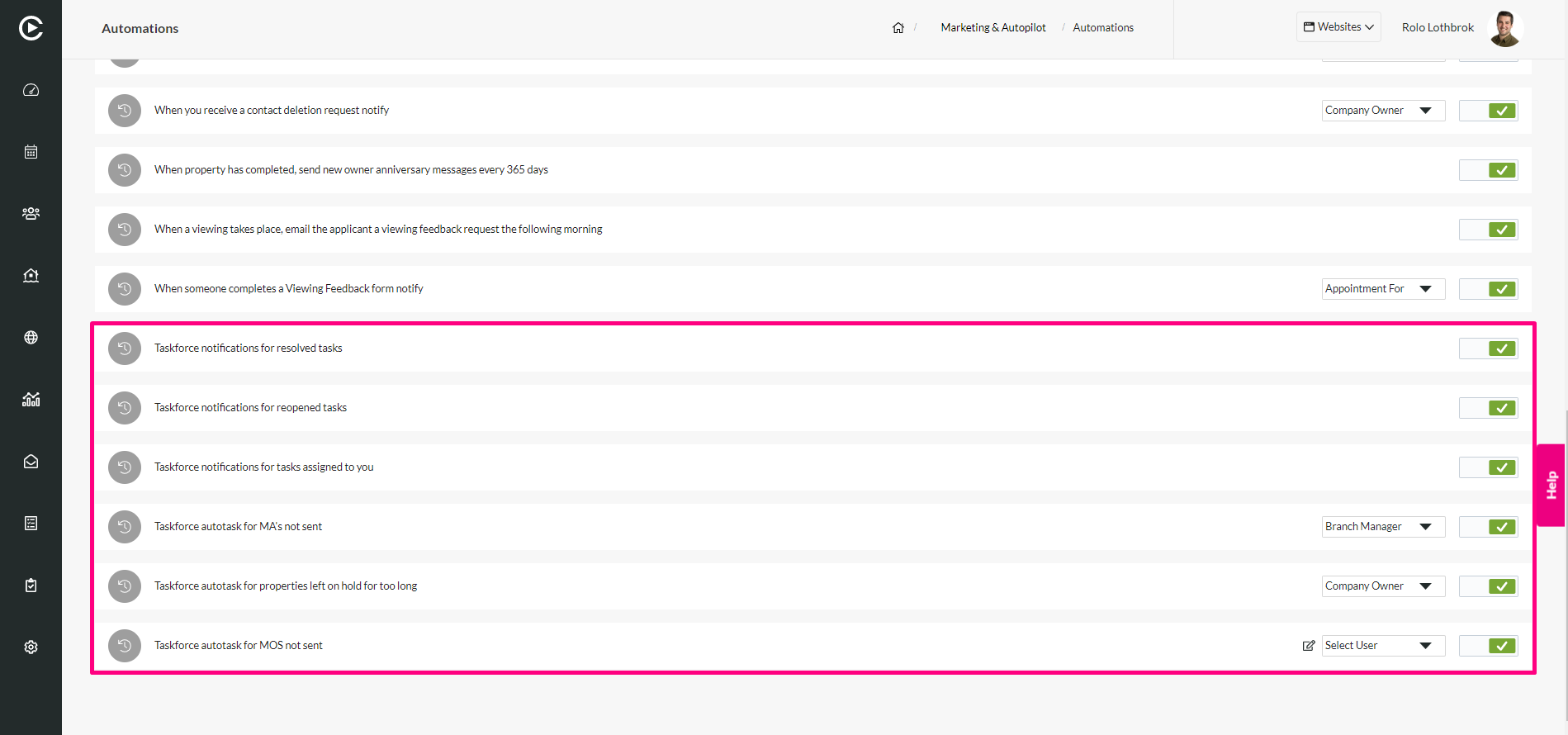Open the calendar icon in sidebar
1568x735 pixels.
(31, 152)
